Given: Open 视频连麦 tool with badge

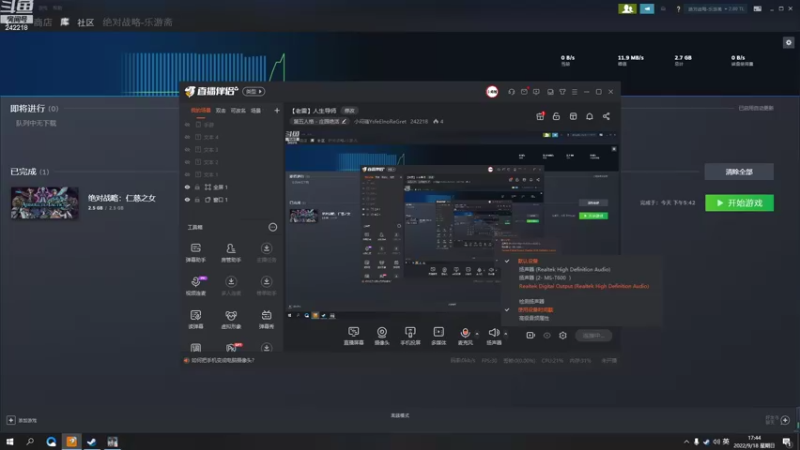Looking at the screenshot, I should tap(196, 286).
